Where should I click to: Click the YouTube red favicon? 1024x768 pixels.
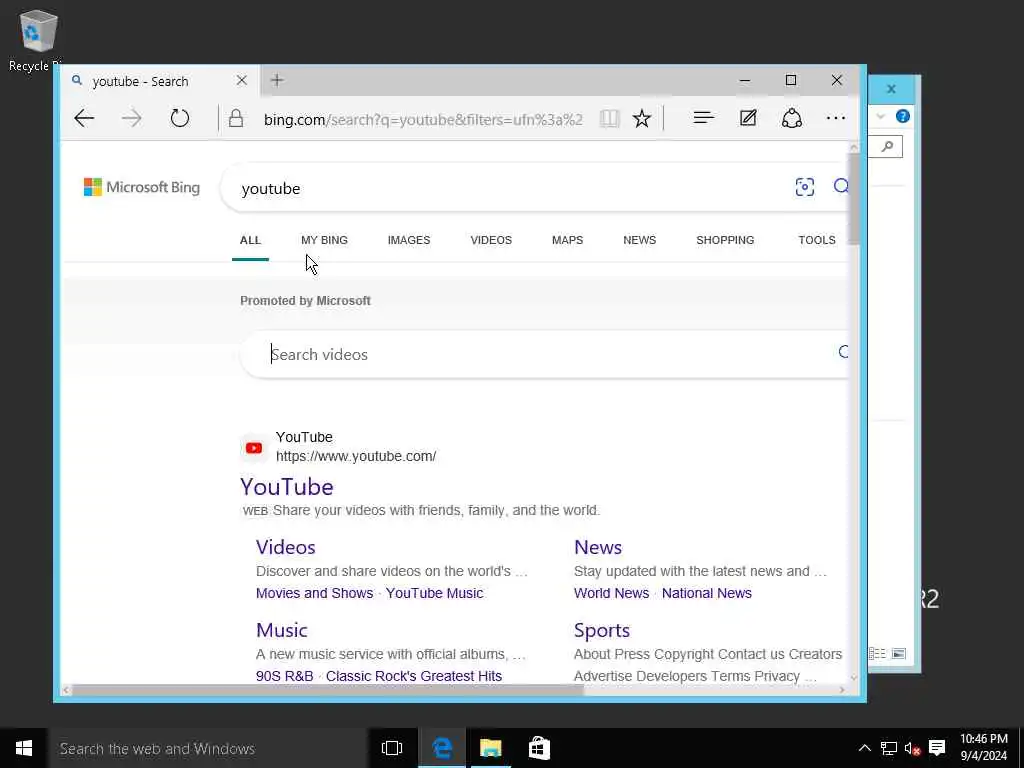point(254,448)
